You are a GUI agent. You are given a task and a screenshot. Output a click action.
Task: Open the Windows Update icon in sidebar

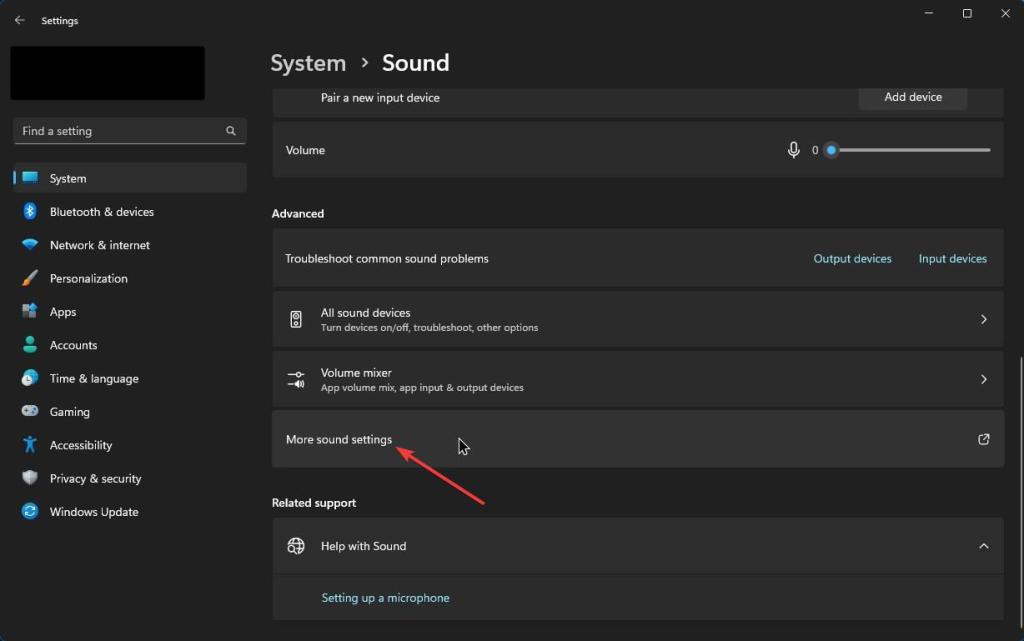pyautogui.click(x=29, y=511)
